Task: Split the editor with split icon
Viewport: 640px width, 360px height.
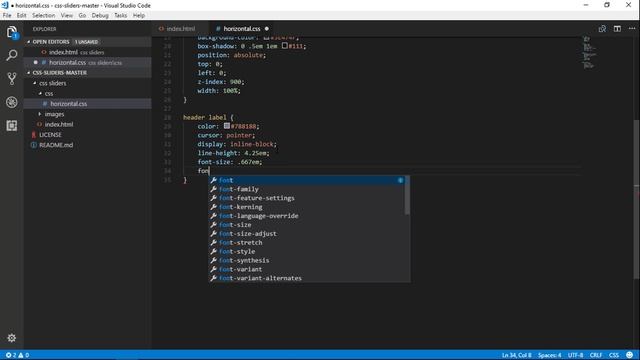Action: (x=617, y=29)
